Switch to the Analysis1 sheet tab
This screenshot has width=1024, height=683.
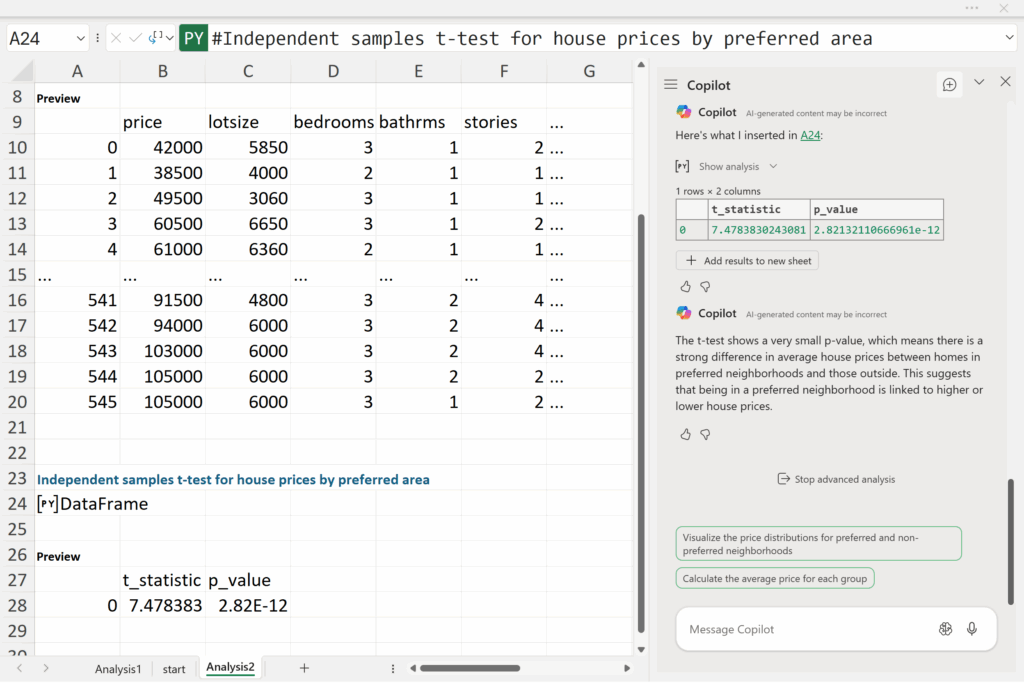pyautogui.click(x=118, y=669)
